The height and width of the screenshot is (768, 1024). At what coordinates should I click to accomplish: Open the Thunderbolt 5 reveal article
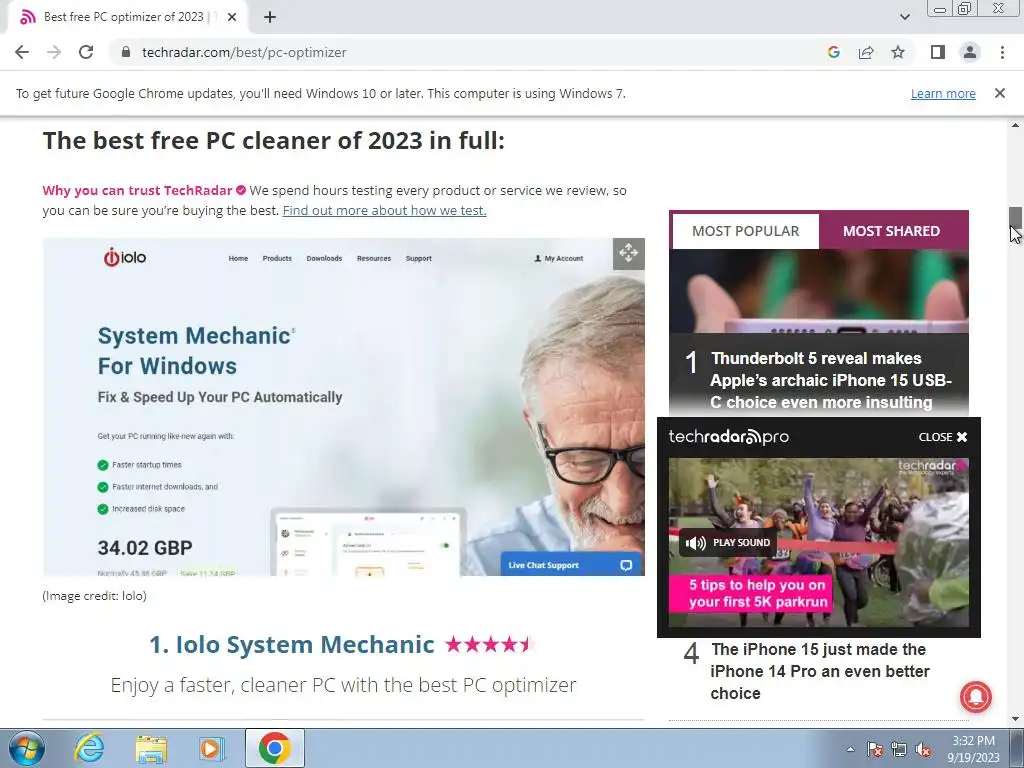pyautogui.click(x=830, y=380)
